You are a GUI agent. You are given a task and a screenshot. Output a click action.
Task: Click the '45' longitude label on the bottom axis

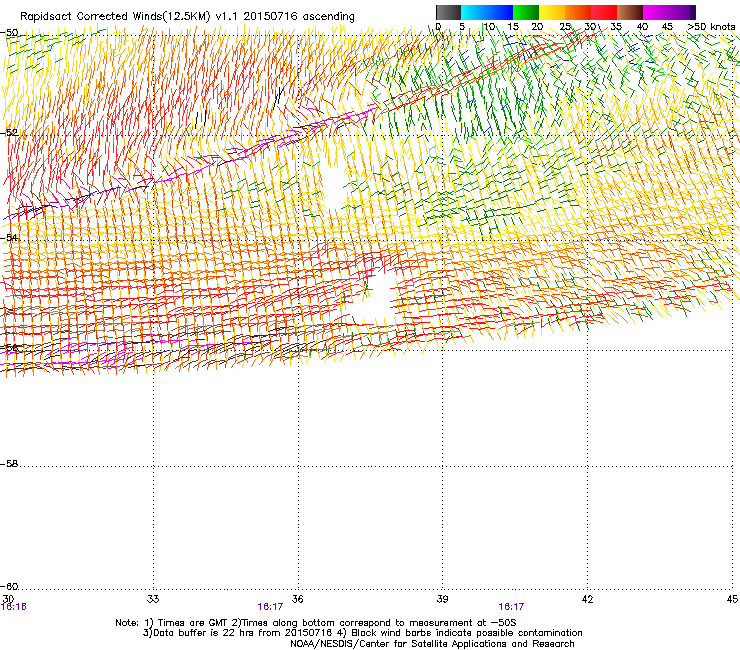point(732,599)
